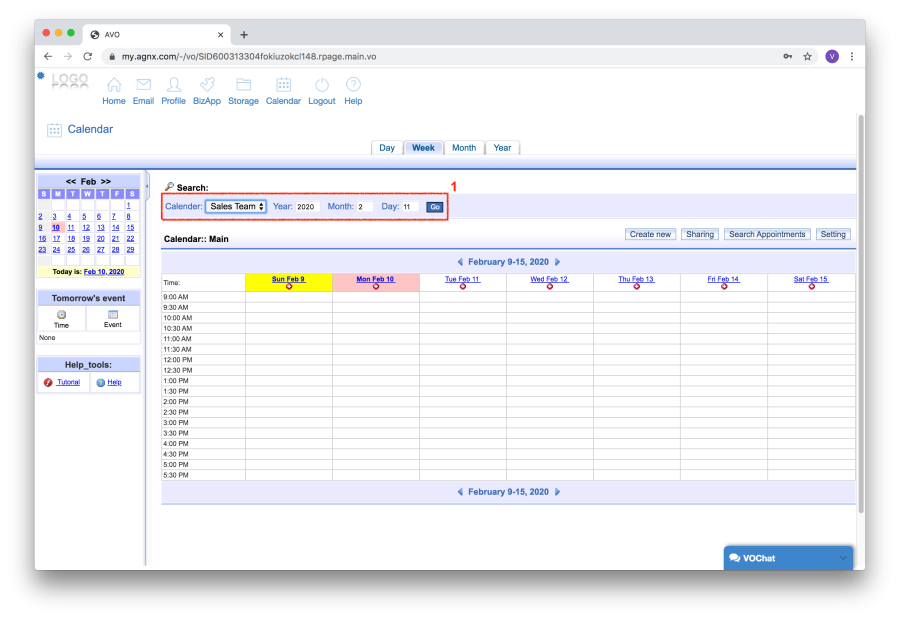Click add-event icon under Tue Feb 11
The height and width of the screenshot is (619, 900).
pos(463,287)
